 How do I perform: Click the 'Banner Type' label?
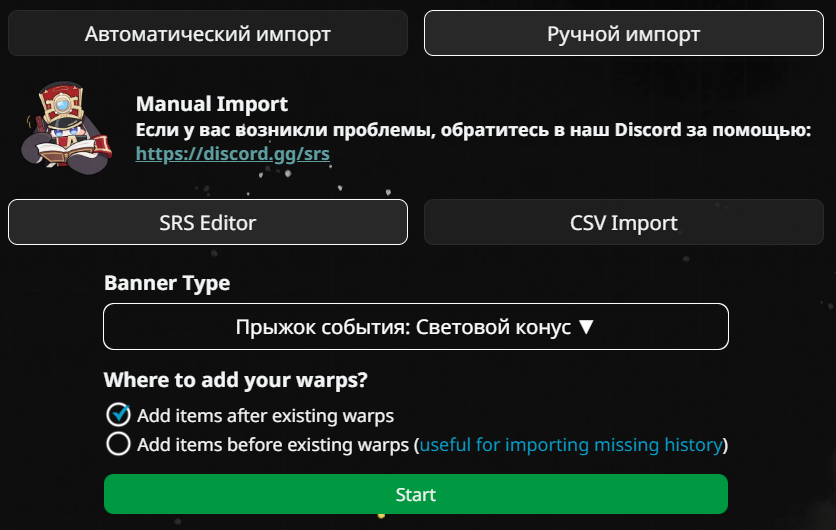(x=167, y=283)
